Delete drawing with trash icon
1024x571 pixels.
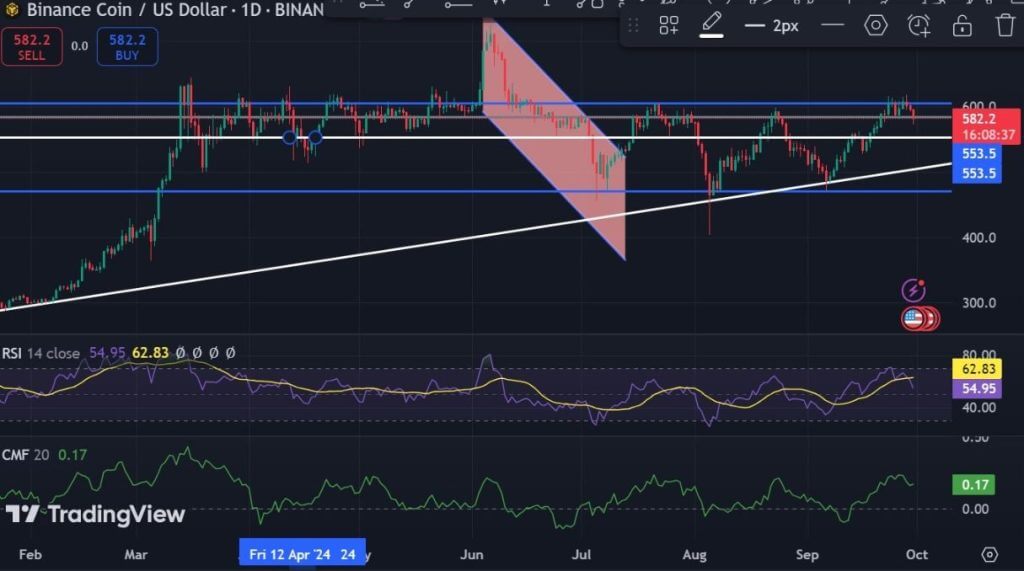coord(1005,25)
